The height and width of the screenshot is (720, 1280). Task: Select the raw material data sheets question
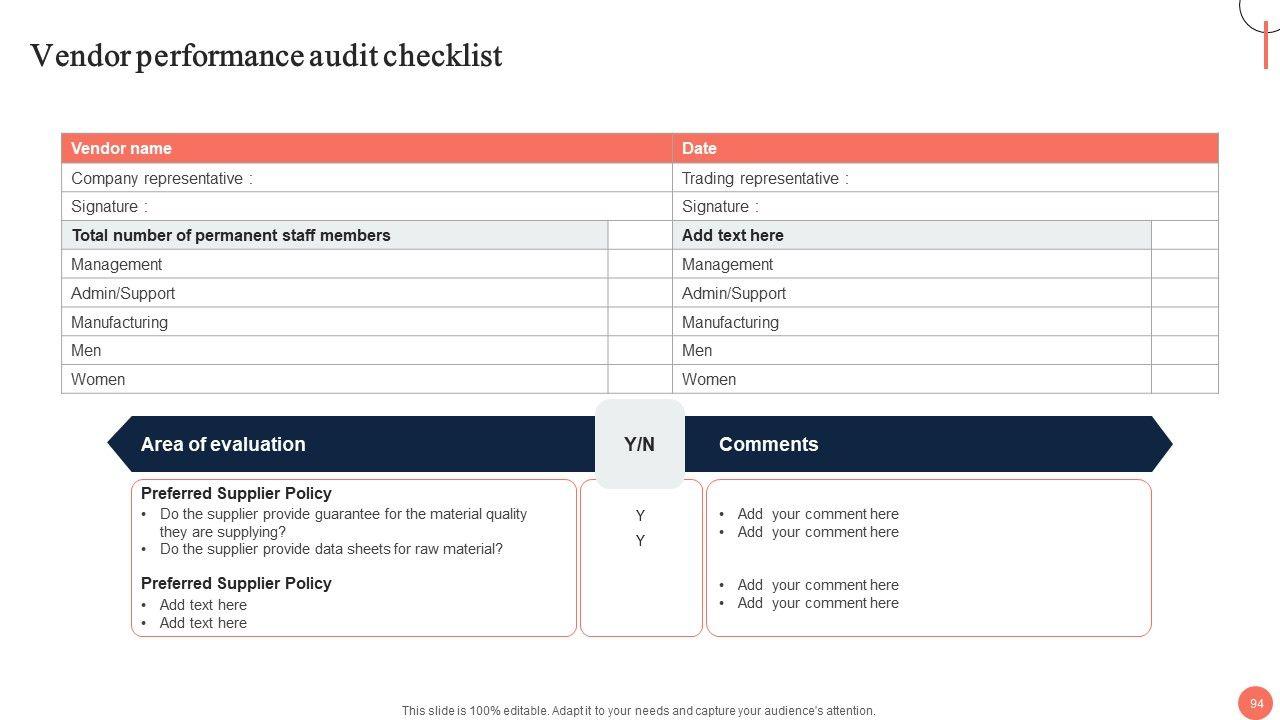331,549
